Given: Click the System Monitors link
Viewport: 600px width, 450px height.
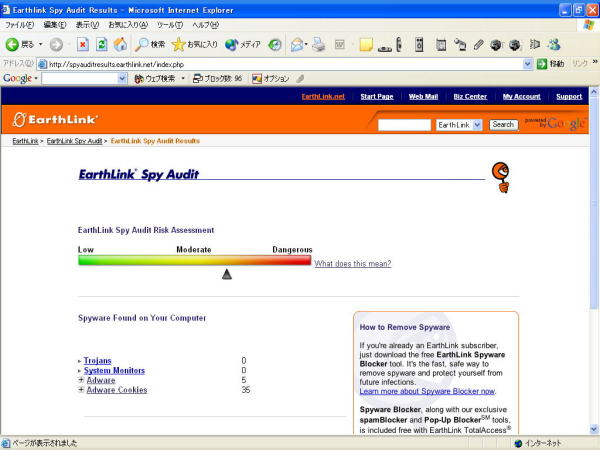Looking at the screenshot, I should [x=114, y=370].
